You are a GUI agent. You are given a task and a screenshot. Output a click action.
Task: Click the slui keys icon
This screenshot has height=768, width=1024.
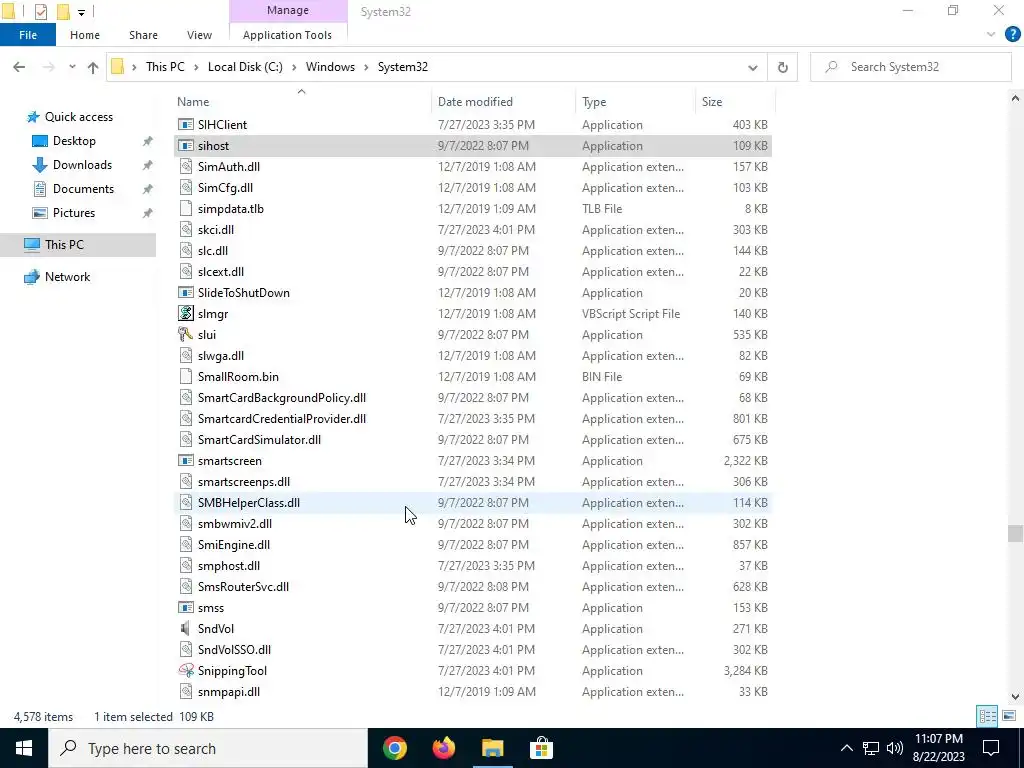pyautogui.click(x=186, y=334)
